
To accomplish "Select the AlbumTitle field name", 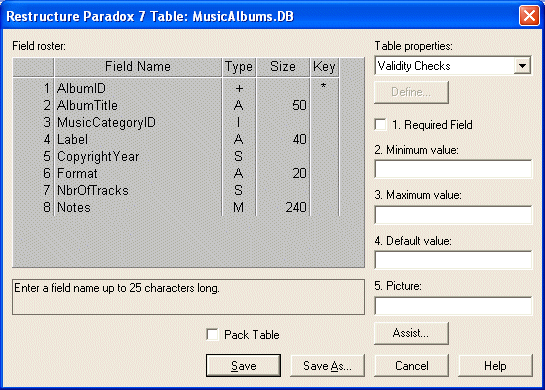I will [87, 105].
